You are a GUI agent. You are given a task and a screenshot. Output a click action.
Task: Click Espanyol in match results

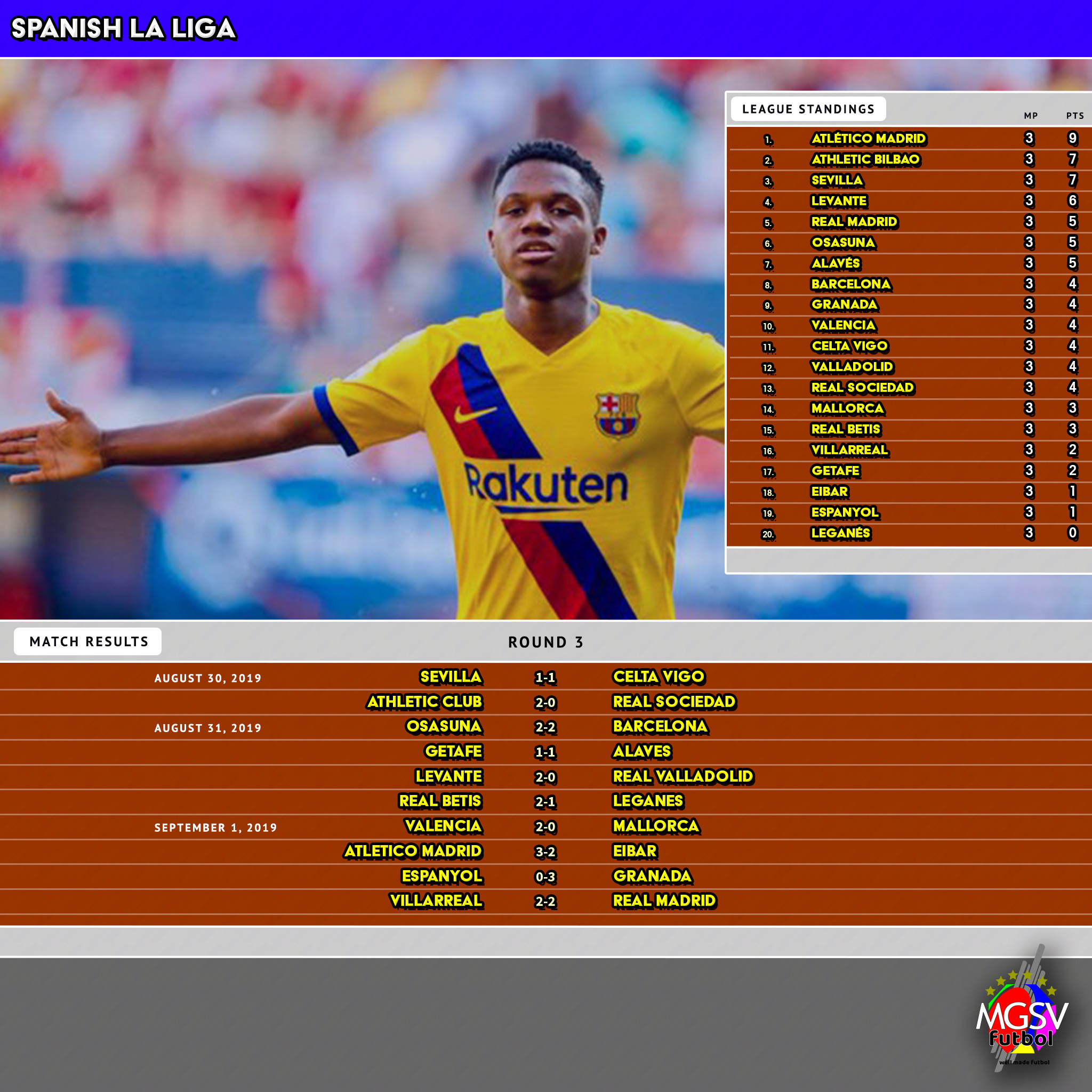[442, 876]
